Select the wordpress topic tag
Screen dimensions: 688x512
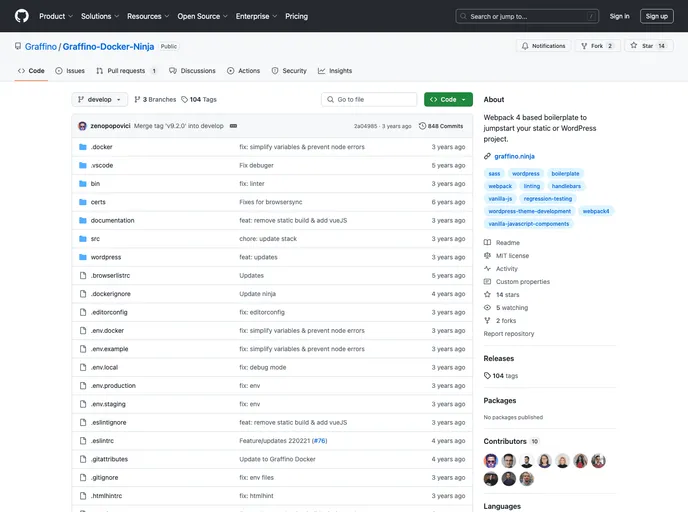[526, 173]
